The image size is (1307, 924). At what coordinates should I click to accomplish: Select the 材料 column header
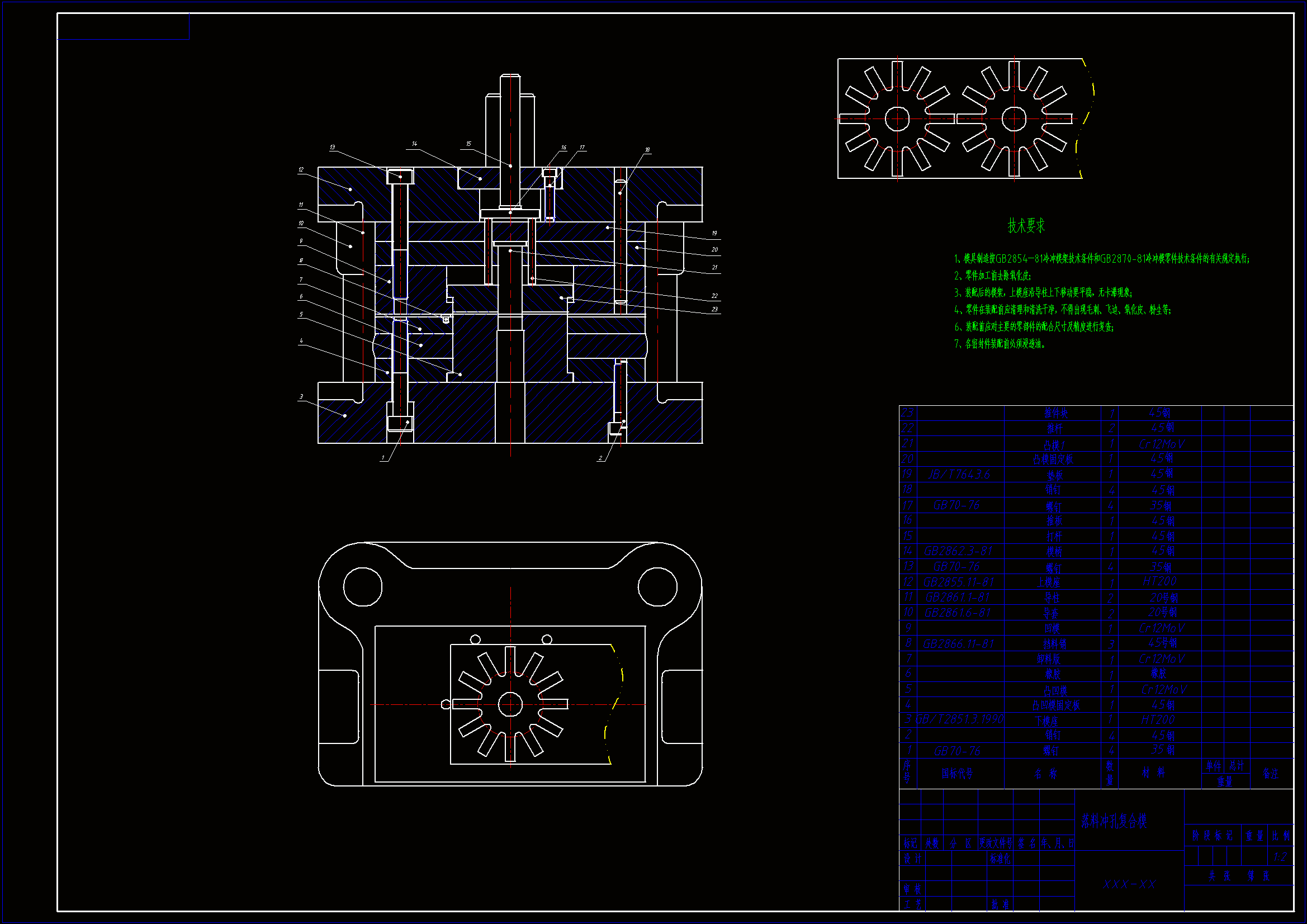[x=1153, y=773]
